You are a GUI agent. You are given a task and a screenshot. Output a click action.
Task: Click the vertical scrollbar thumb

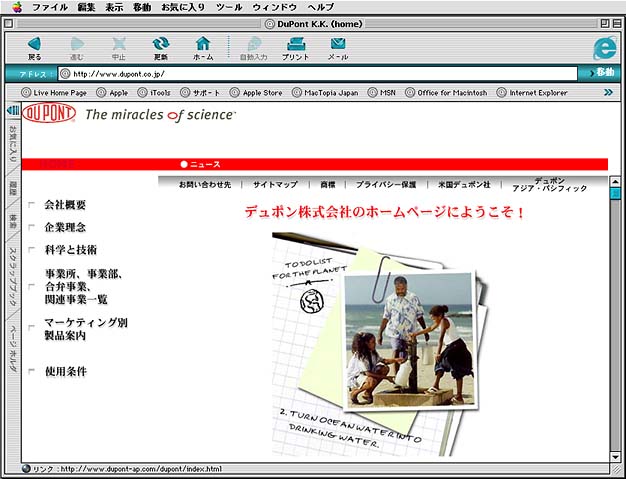615,192
